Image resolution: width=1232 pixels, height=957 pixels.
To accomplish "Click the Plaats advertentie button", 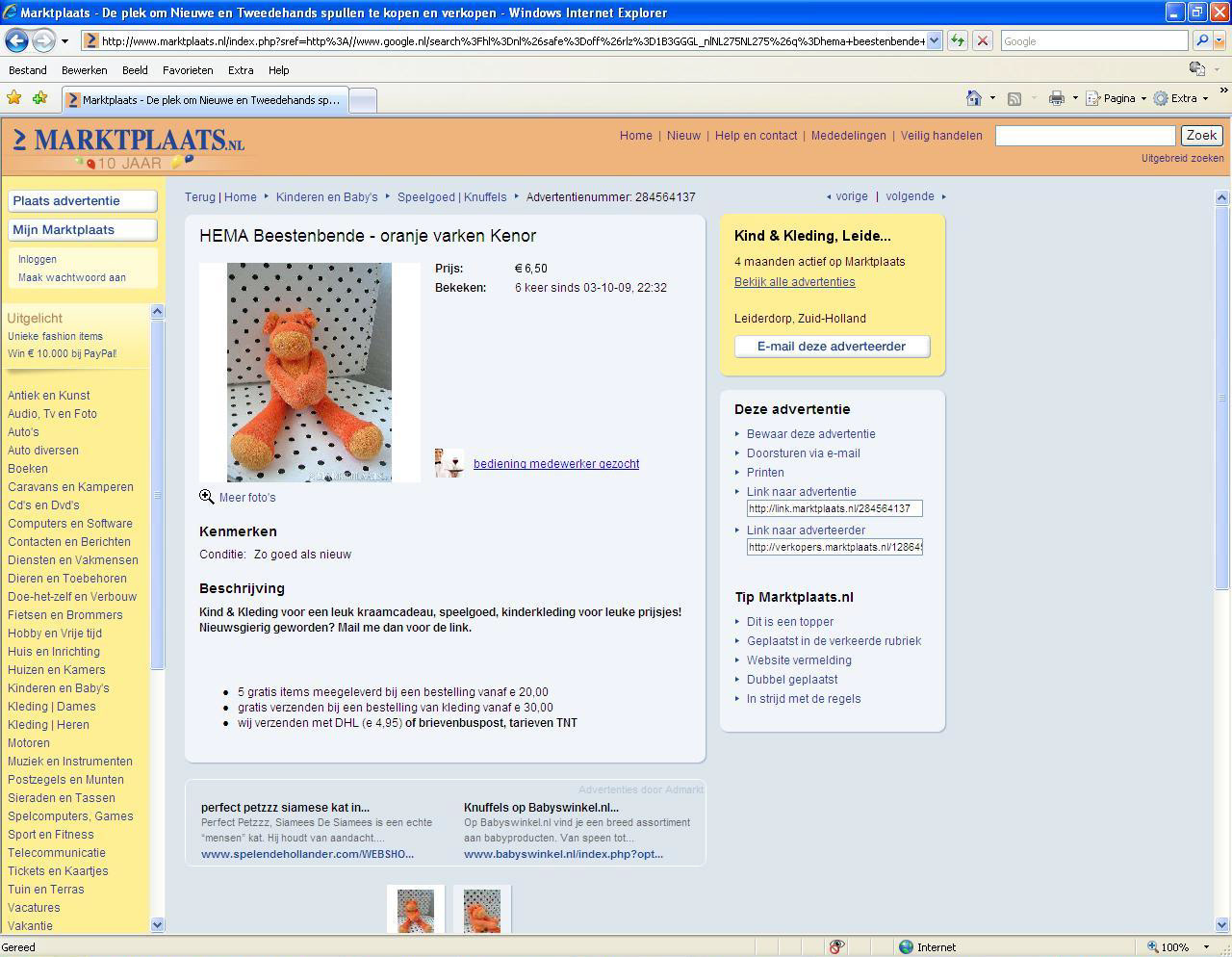I will (83, 201).
